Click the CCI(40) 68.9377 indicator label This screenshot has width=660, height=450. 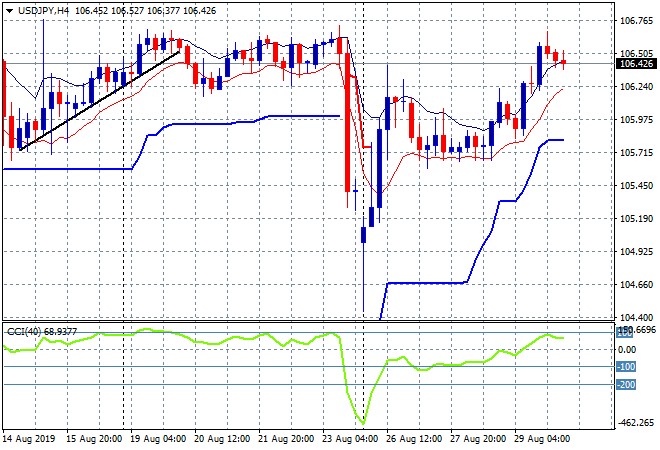(x=42, y=332)
